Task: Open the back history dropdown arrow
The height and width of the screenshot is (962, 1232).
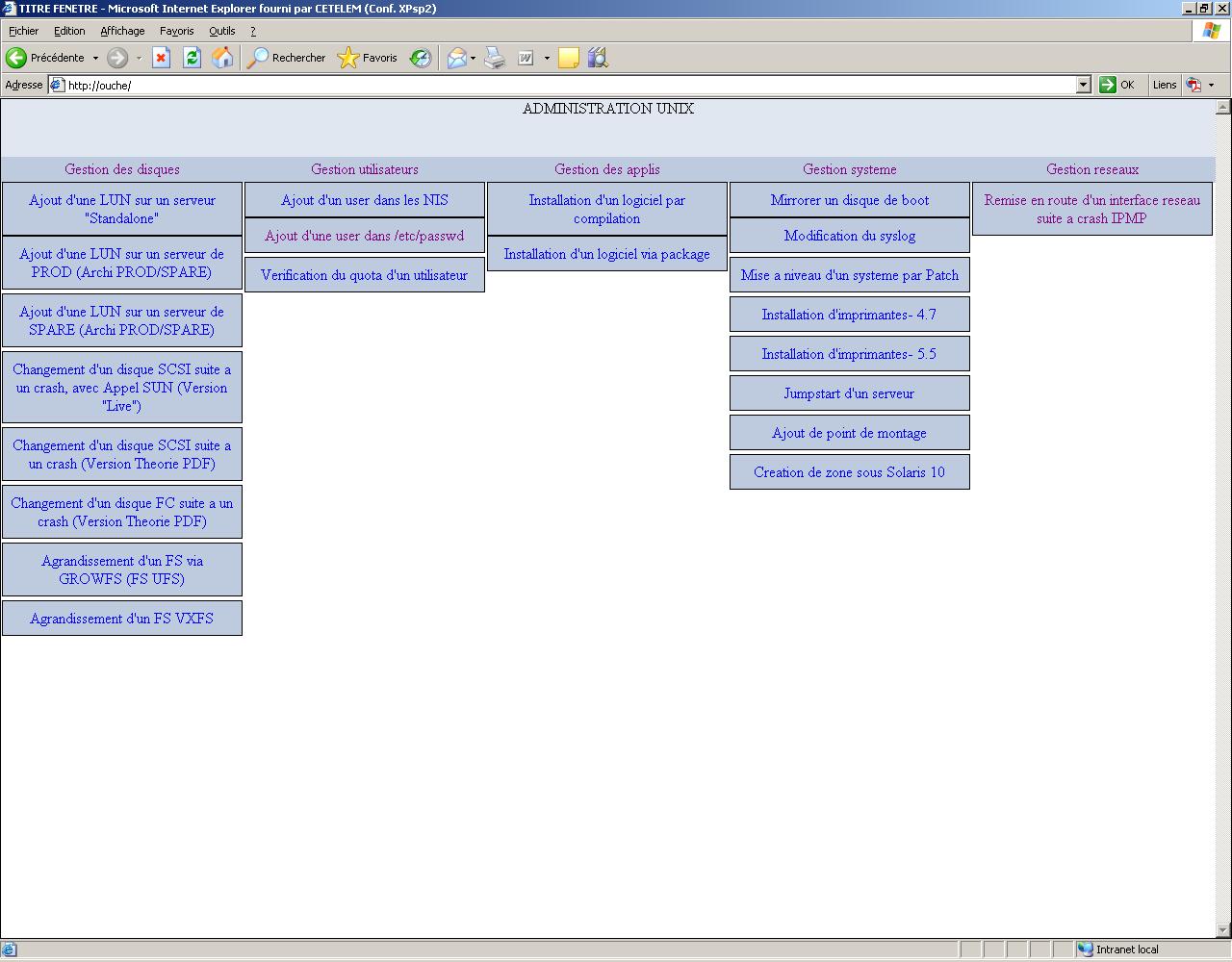Action: (x=95, y=58)
